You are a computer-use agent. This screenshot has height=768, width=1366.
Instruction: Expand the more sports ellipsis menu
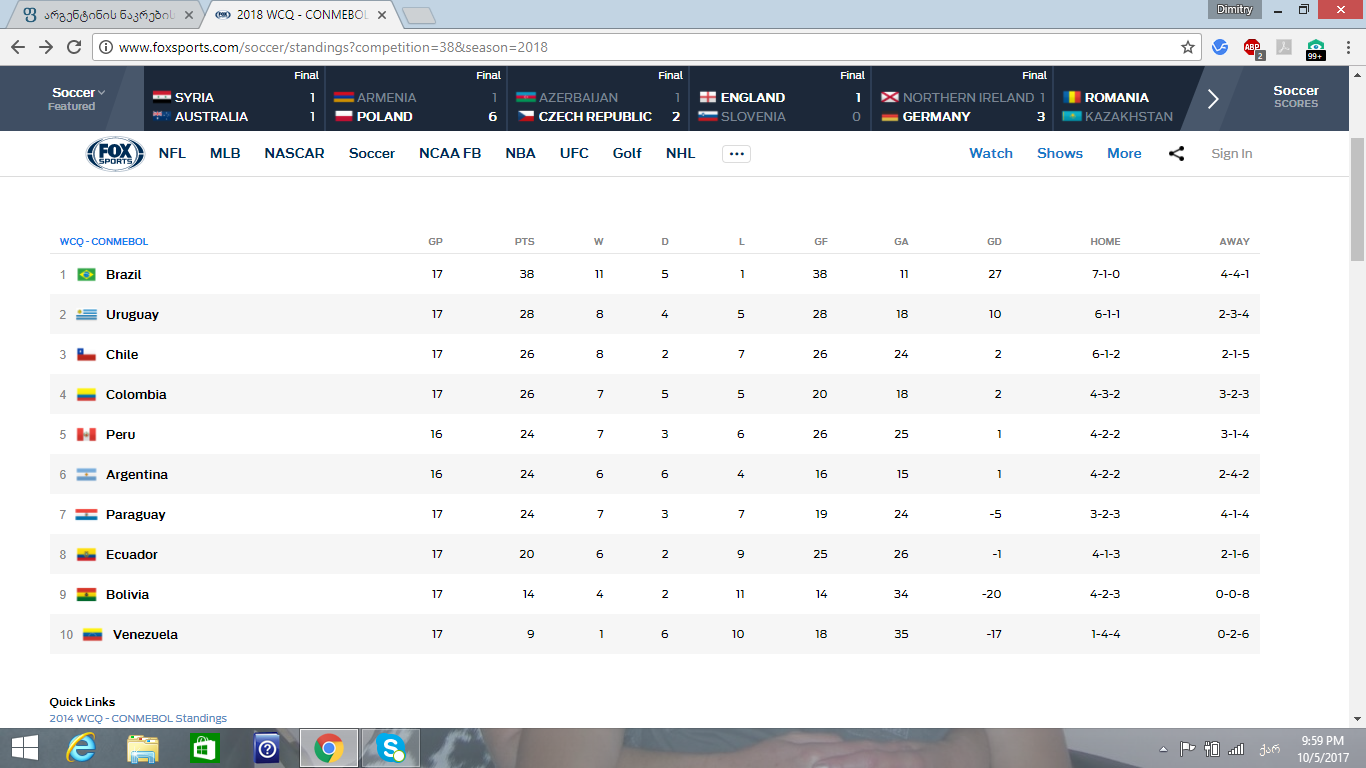(x=736, y=154)
